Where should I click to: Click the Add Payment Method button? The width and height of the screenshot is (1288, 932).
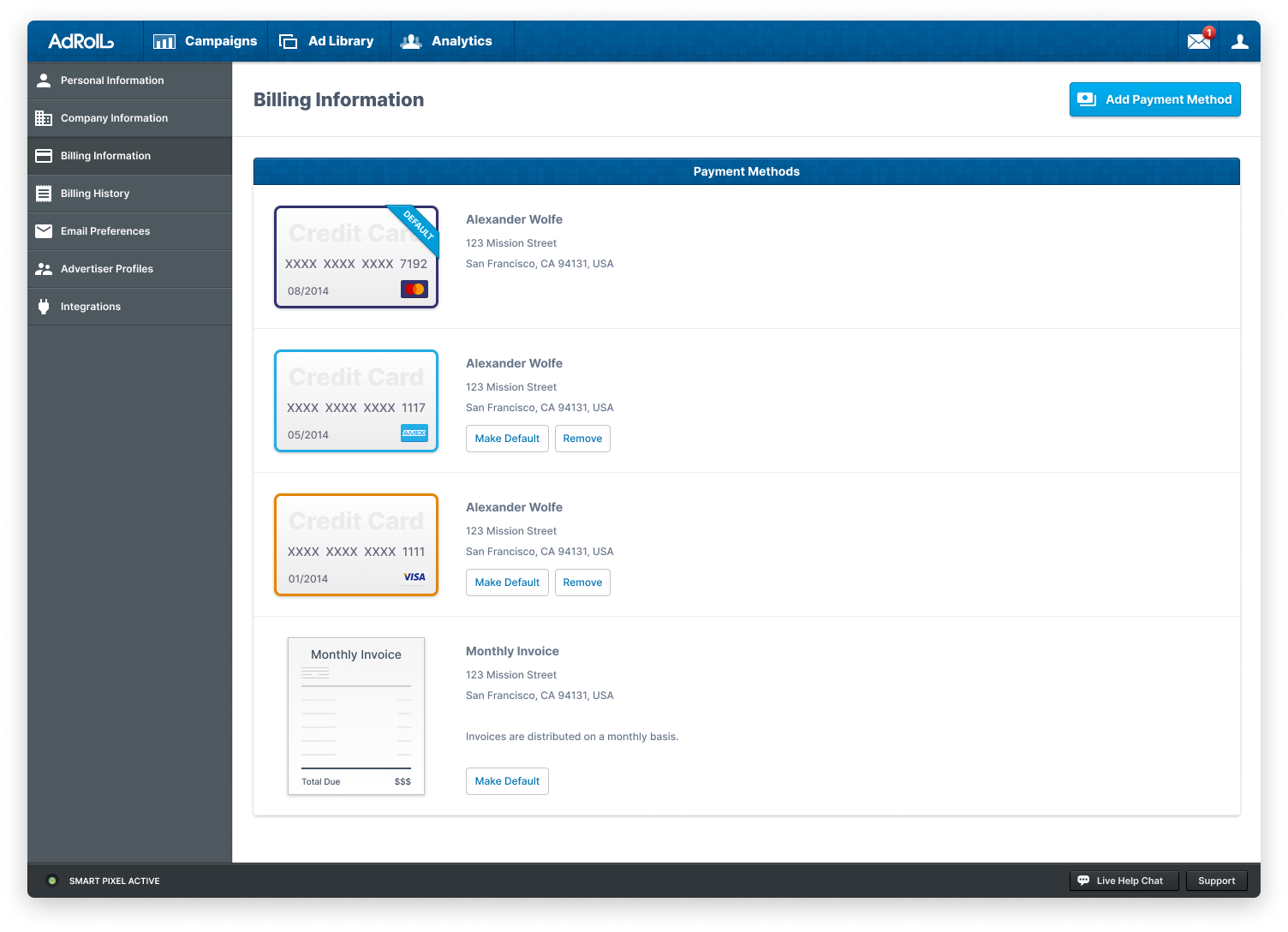tap(1154, 99)
